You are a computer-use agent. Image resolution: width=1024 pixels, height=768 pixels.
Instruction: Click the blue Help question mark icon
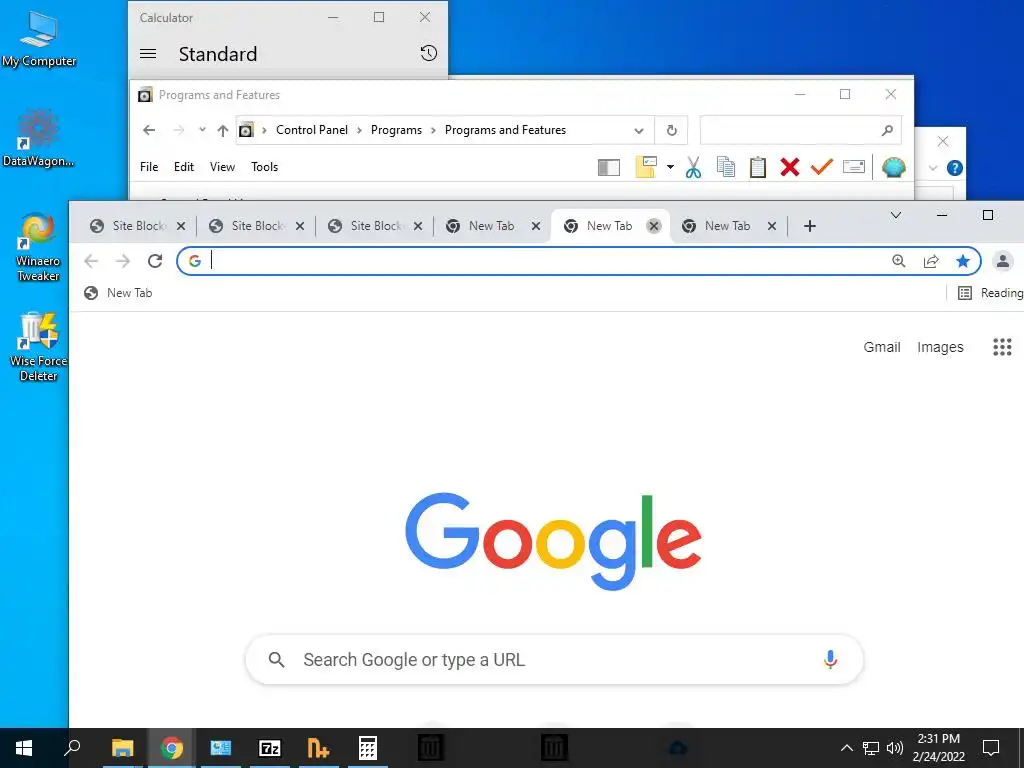pyautogui.click(x=954, y=168)
